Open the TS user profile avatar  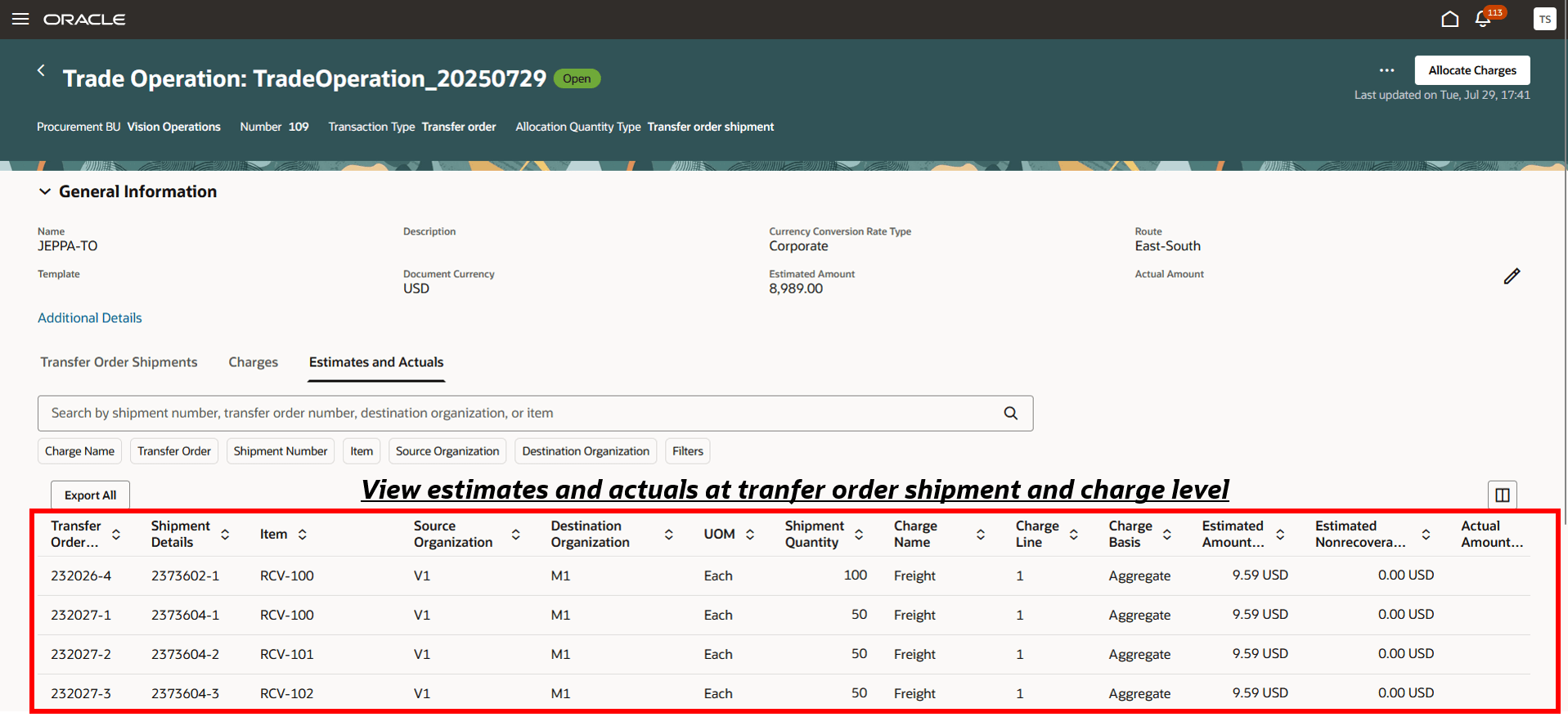1544,19
